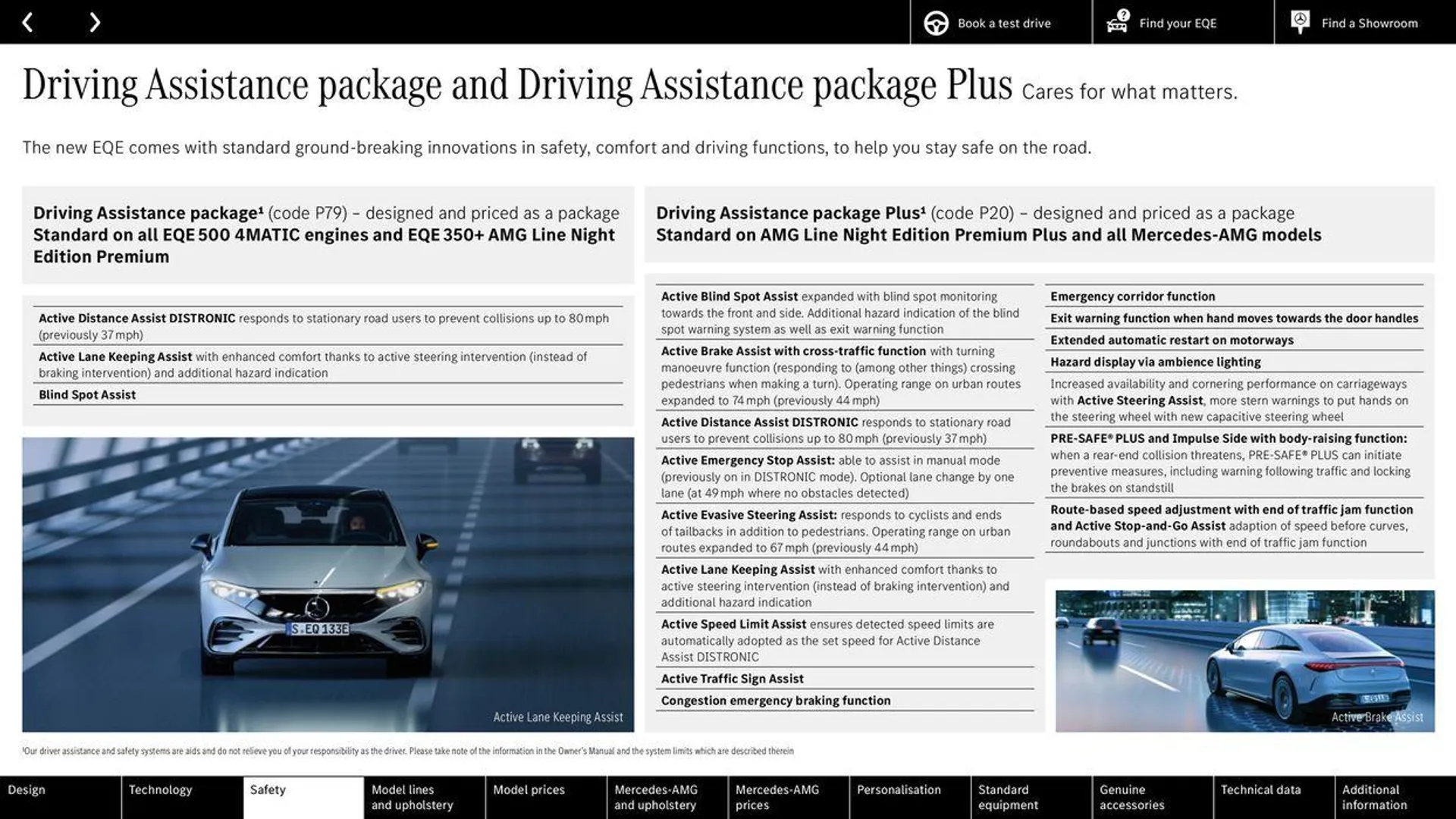1456x819 pixels.
Task: Click the left navigation arrow icon
Action: (27, 21)
